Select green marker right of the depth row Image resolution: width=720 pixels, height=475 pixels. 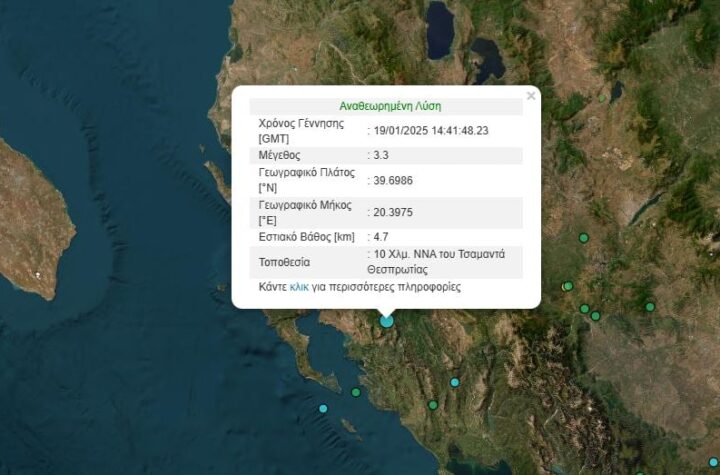point(584,237)
